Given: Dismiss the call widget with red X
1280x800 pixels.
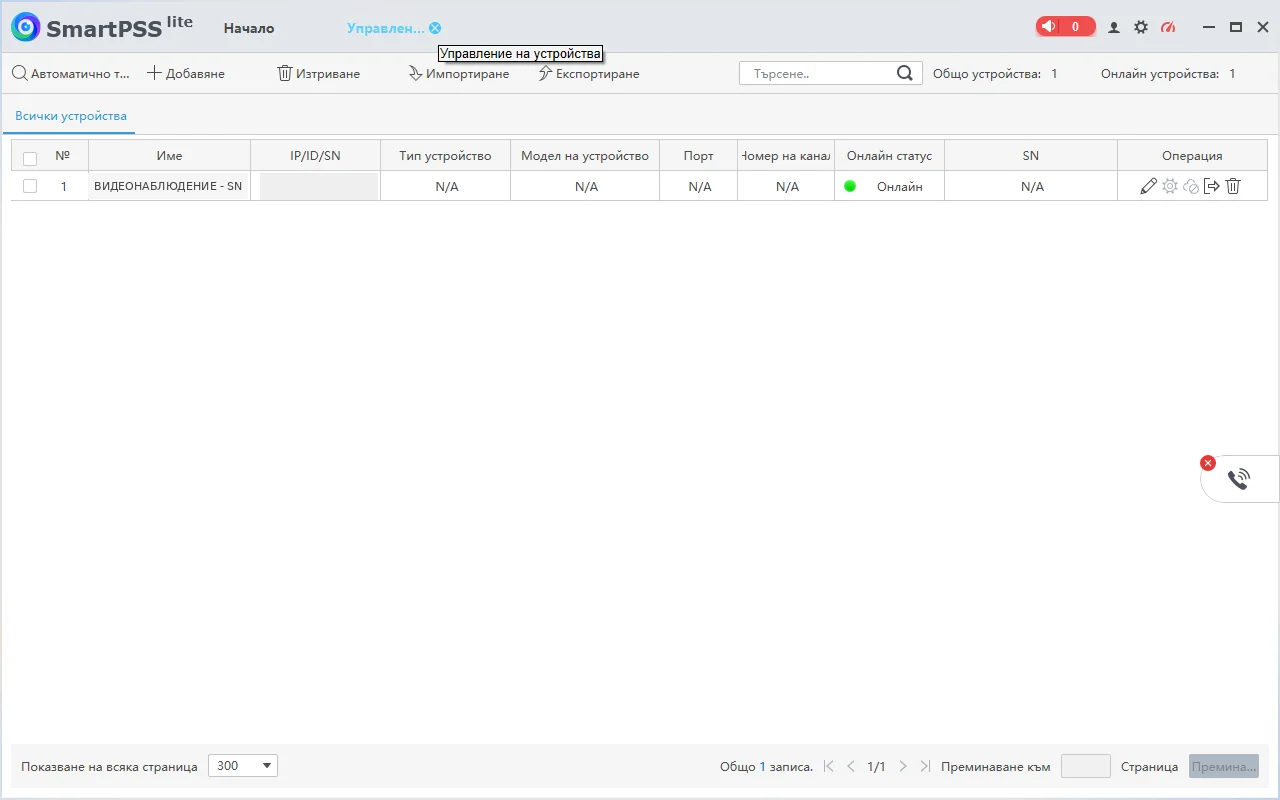Looking at the screenshot, I should point(1208,463).
